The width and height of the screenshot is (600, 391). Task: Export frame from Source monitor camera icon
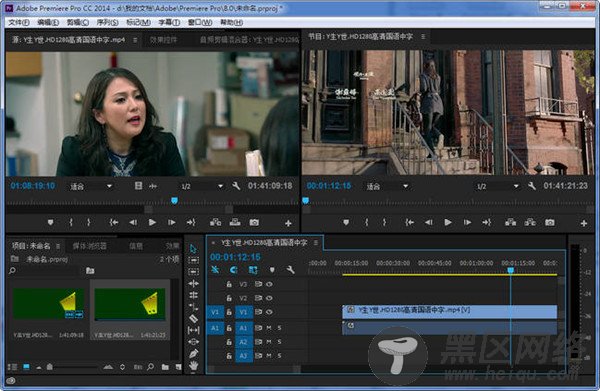254,222
